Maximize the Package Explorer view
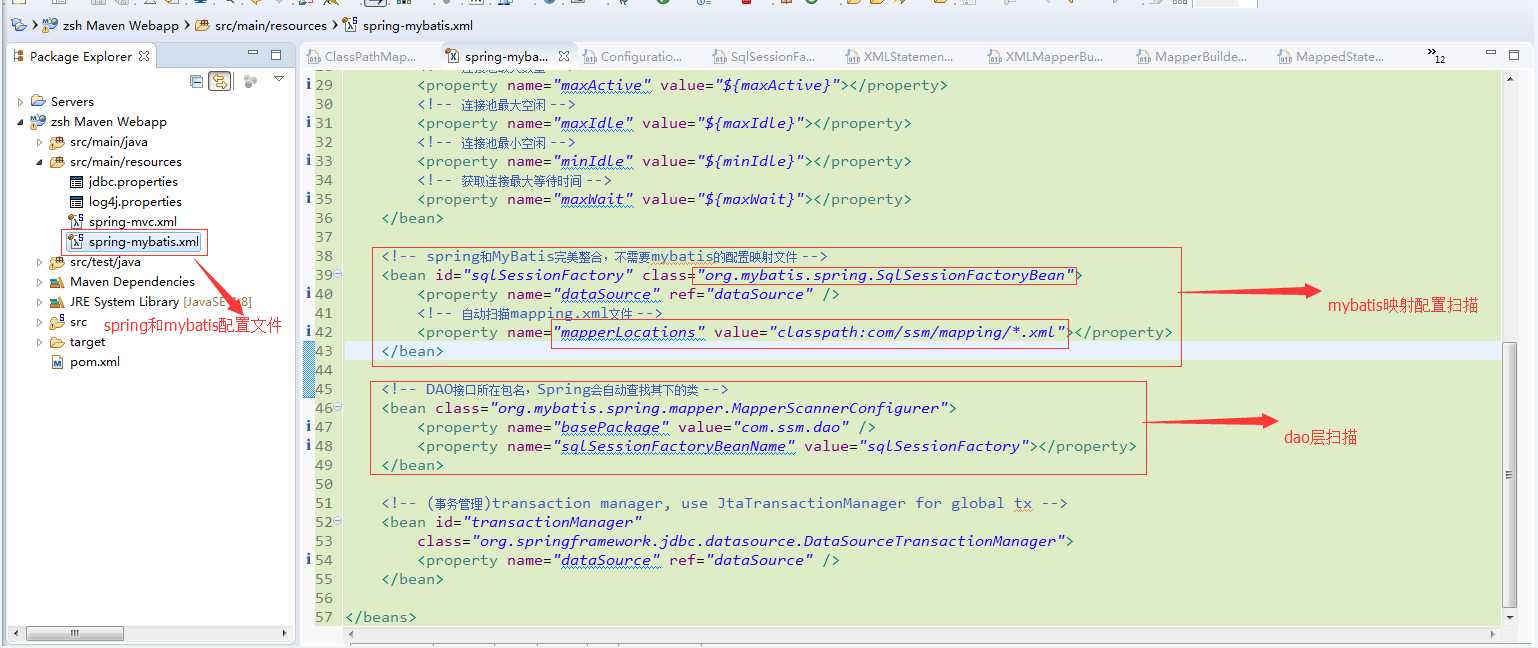Screen dimensions: 1538x648 coord(276,55)
